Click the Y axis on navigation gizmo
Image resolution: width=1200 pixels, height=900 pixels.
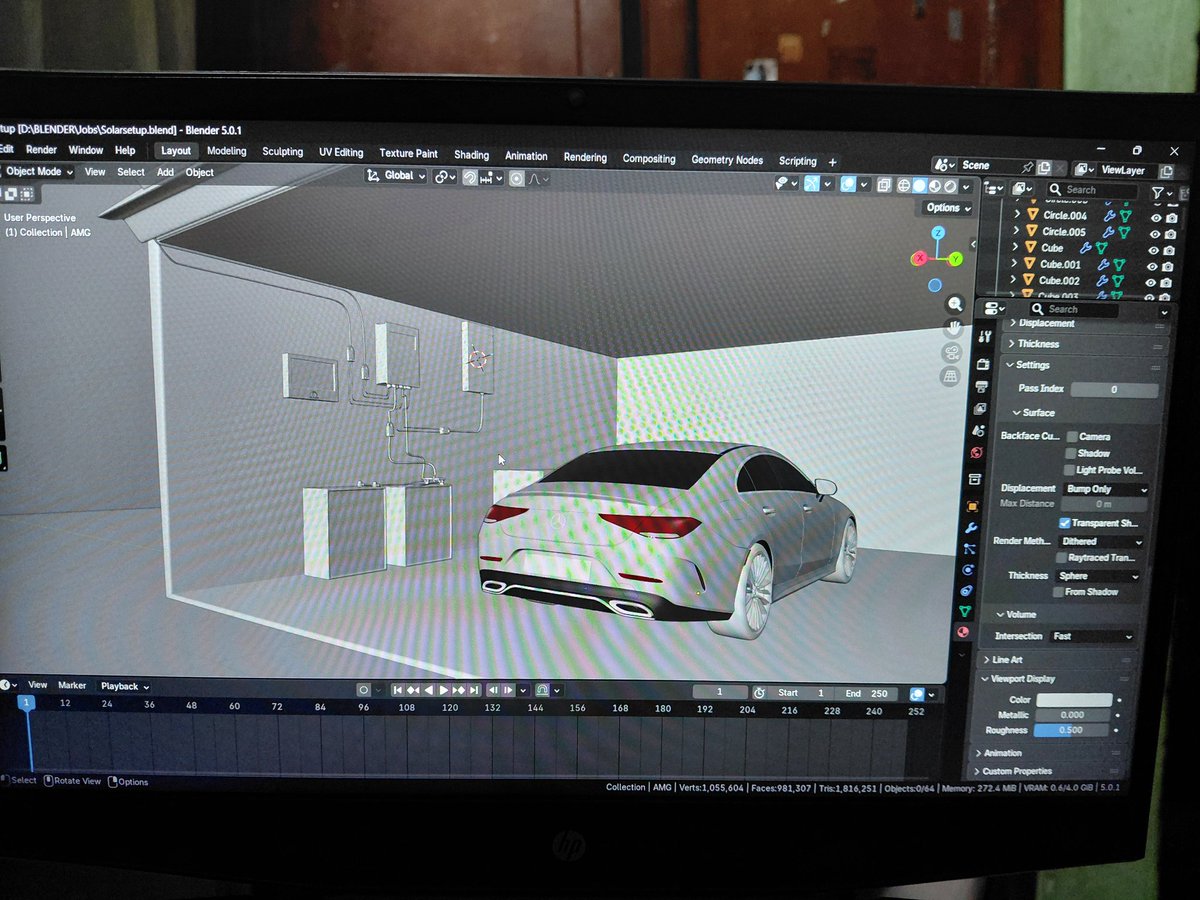pos(956,259)
